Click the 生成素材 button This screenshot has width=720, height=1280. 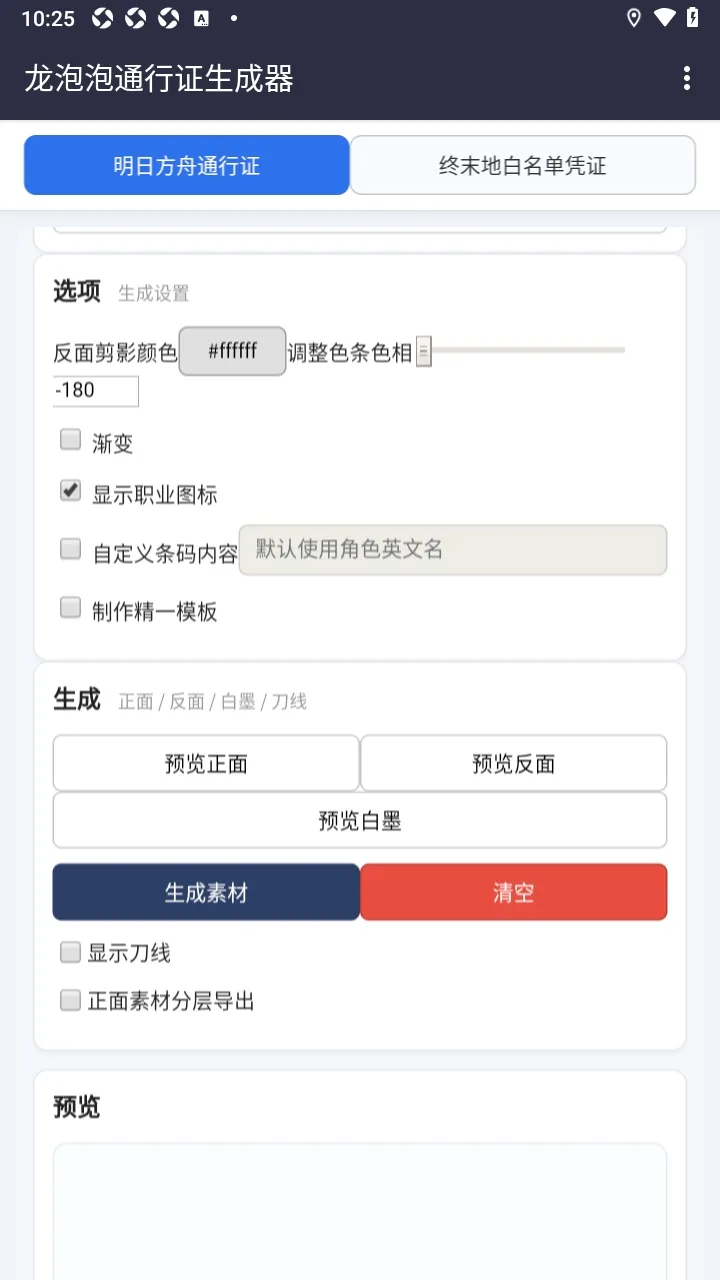(206, 892)
